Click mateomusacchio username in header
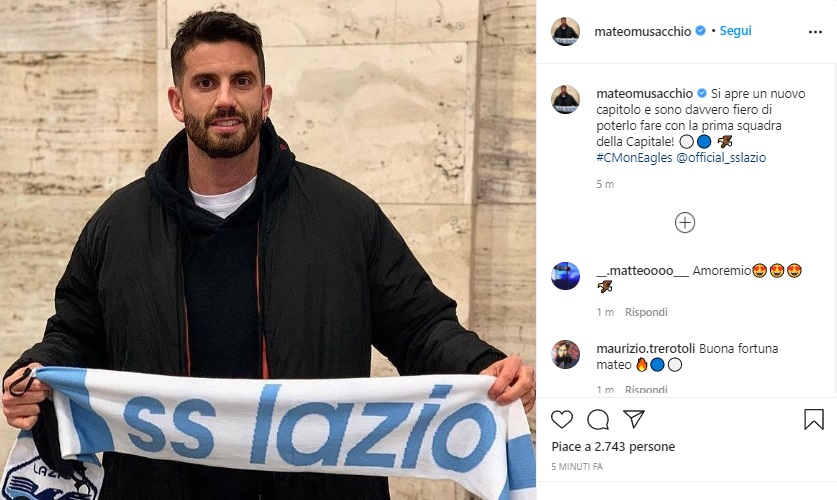837x500 pixels. pyautogui.click(x=642, y=31)
